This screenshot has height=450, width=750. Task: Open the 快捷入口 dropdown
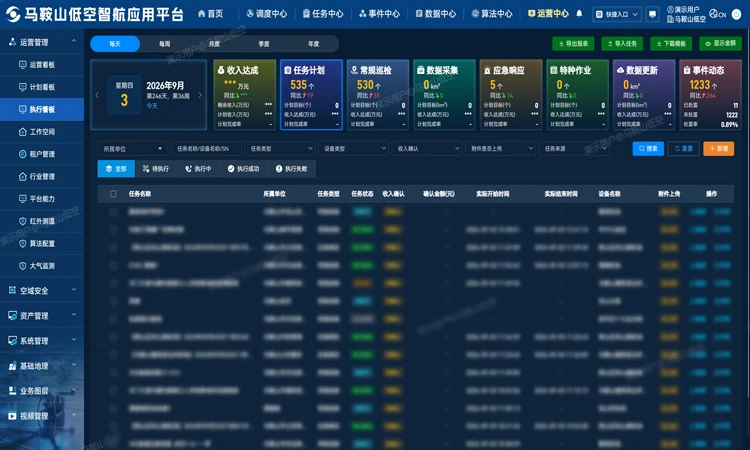(617, 14)
